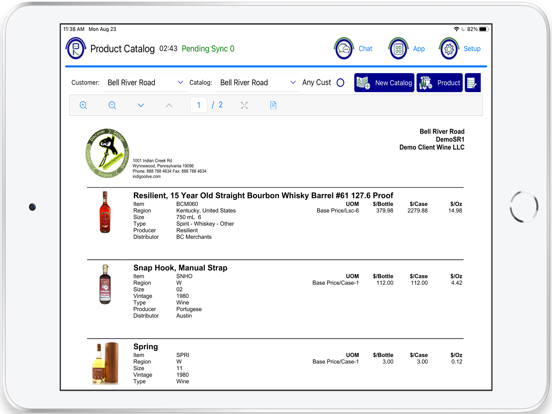This screenshot has height=414, width=552.
Task: Click the BC Merchants distributor value
Action: point(194,237)
